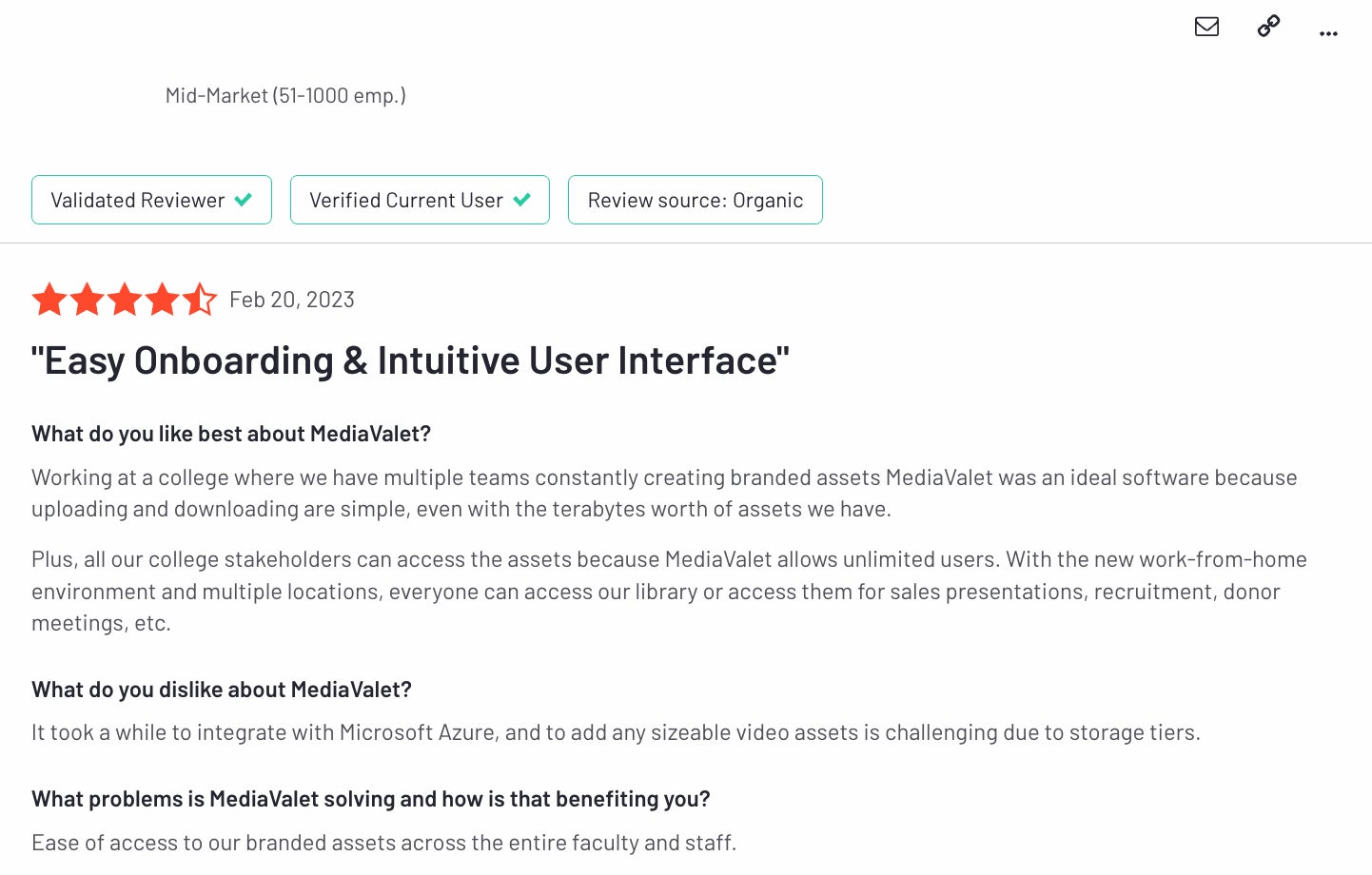
Task: Click the paragraph mentioning Microsoft Azure integration
Action: [x=616, y=732]
